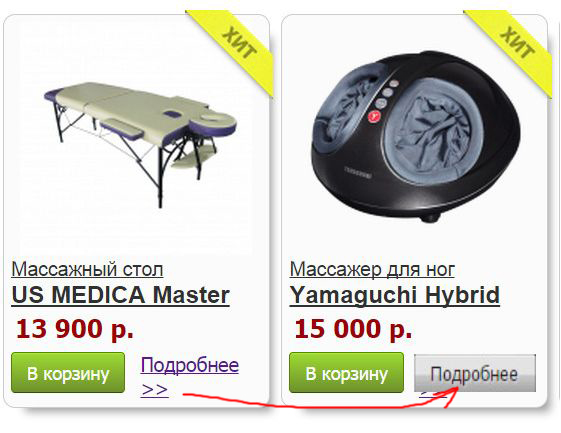Open the foot massager product image
The image size is (561, 433).
[415, 138]
